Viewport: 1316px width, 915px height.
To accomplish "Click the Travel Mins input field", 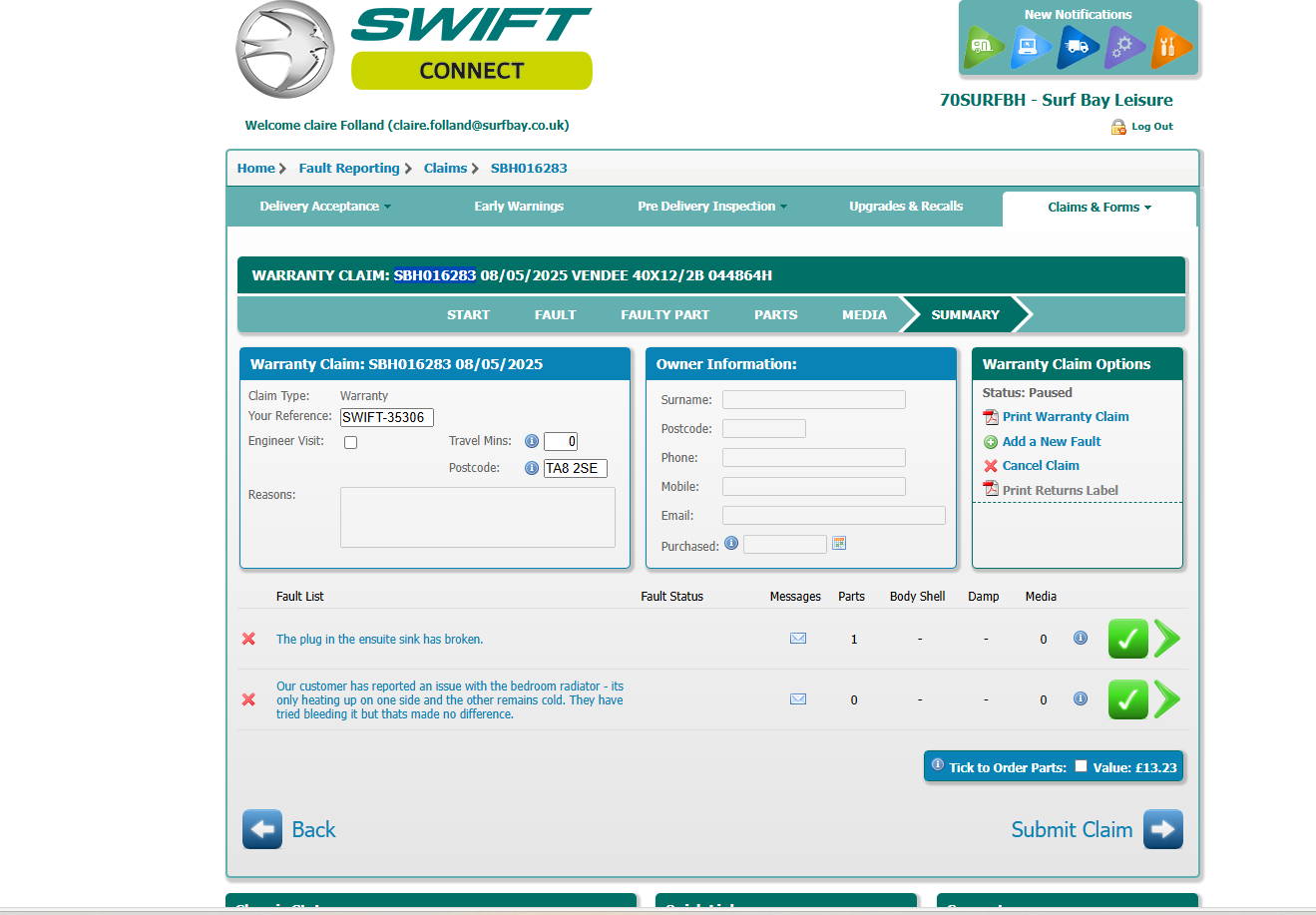I will pos(561,441).
